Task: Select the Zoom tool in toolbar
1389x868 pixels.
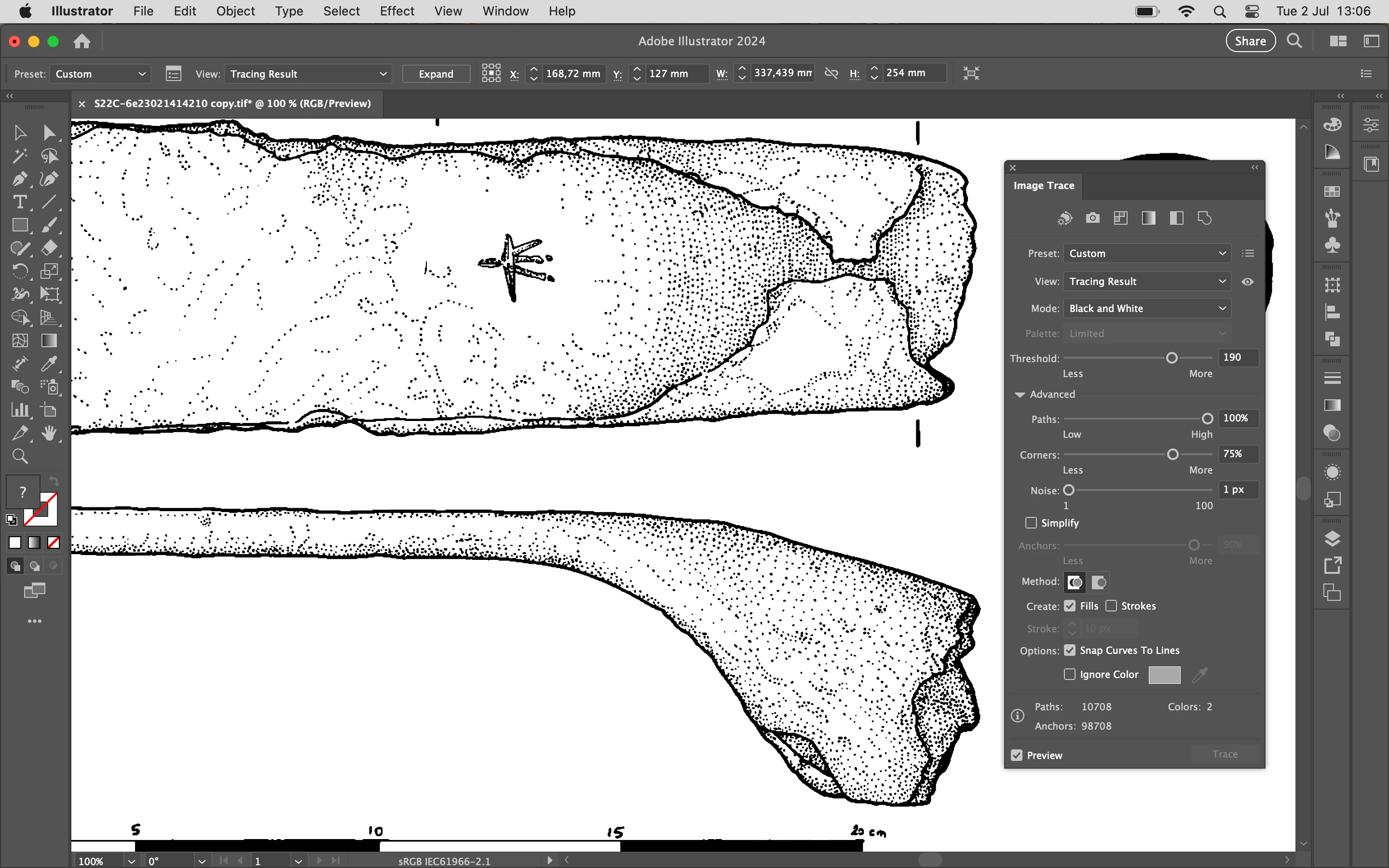Action: click(19, 456)
